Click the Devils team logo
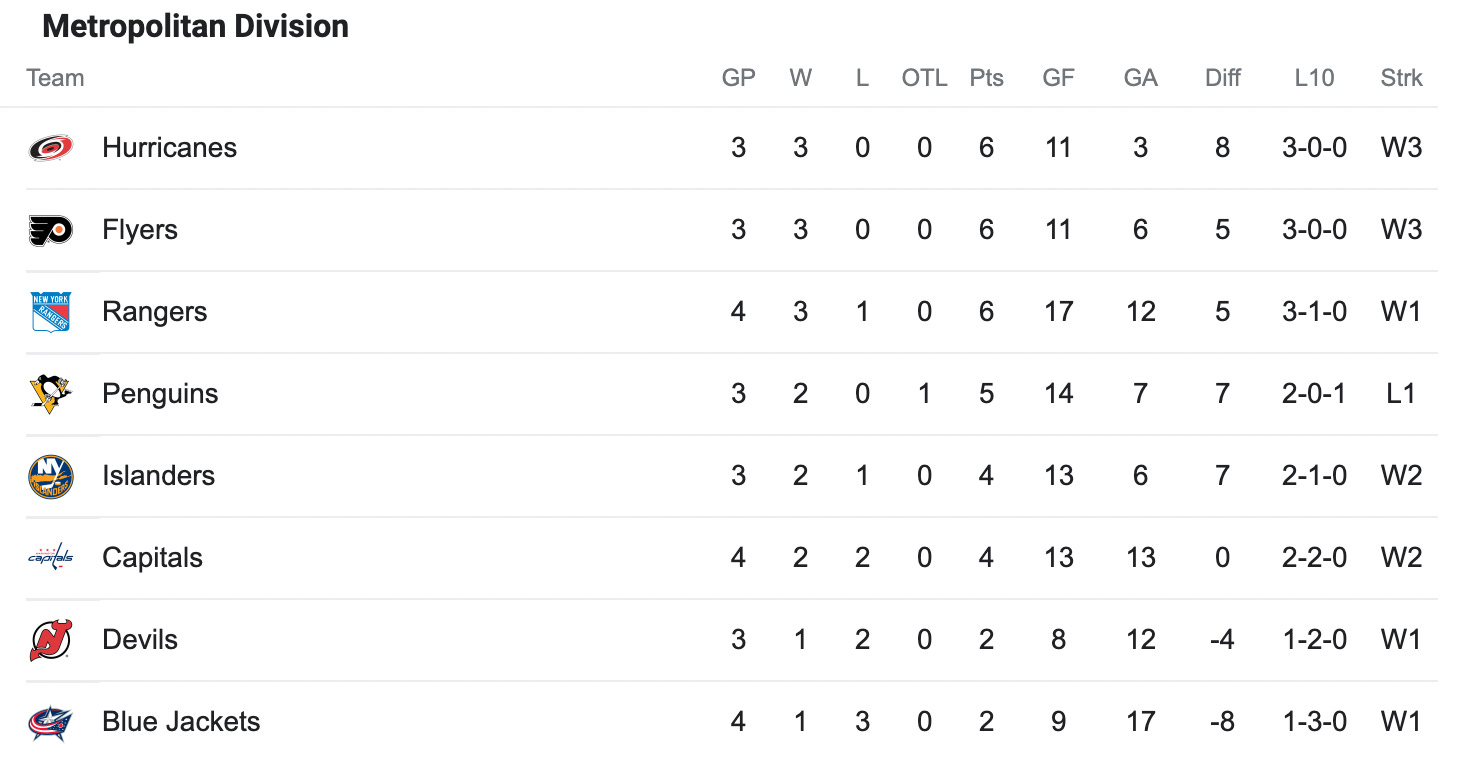 click(x=51, y=640)
